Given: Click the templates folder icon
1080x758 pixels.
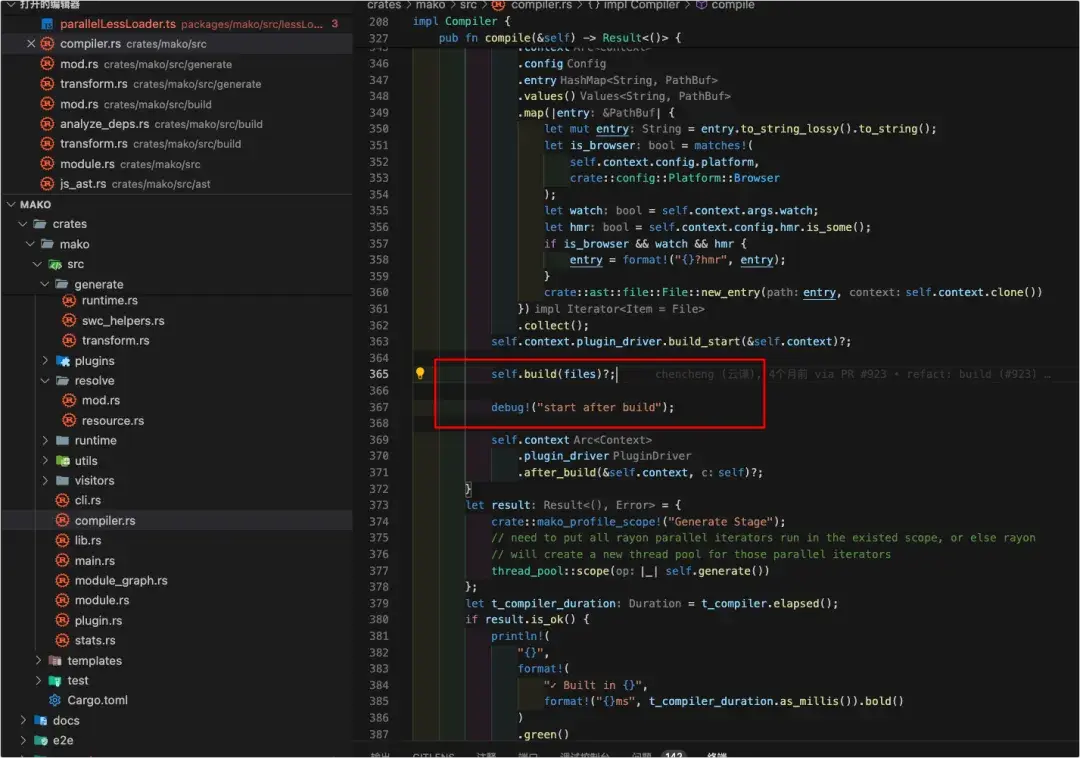Looking at the screenshot, I should (x=55, y=661).
